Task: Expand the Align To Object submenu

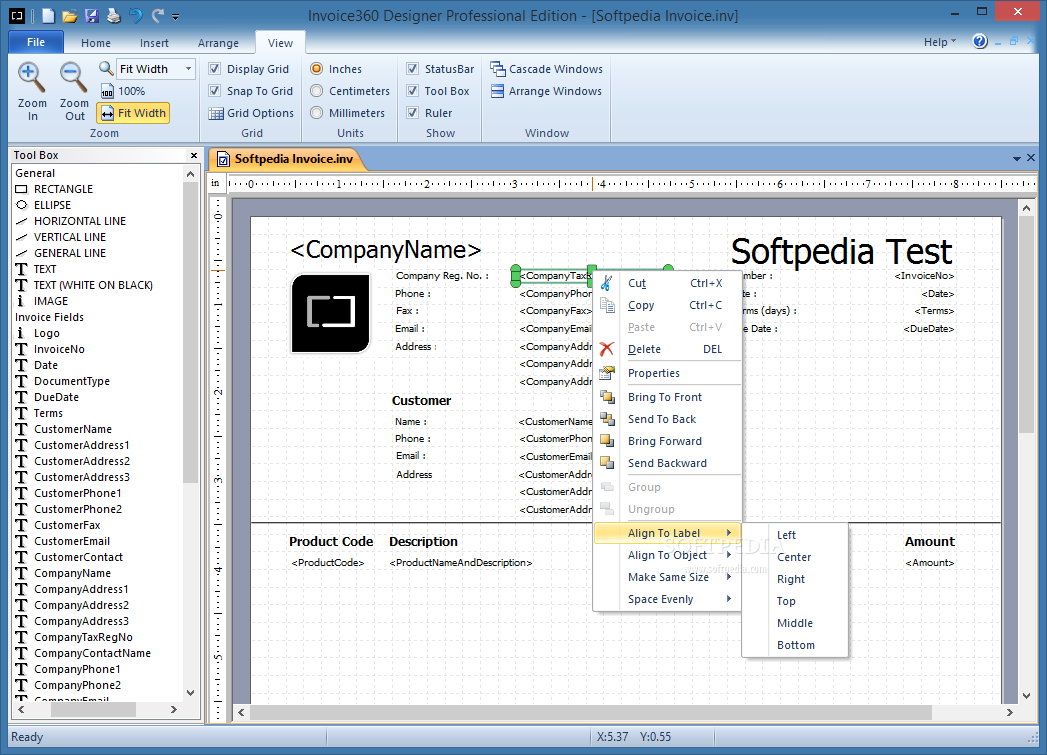Action: [668, 555]
